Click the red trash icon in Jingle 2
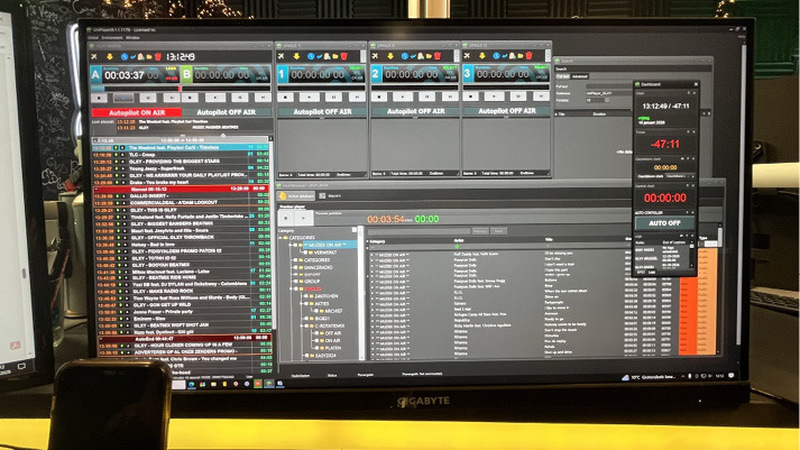Image resolution: width=800 pixels, height=450 pixels. click(x=437, y=56)
